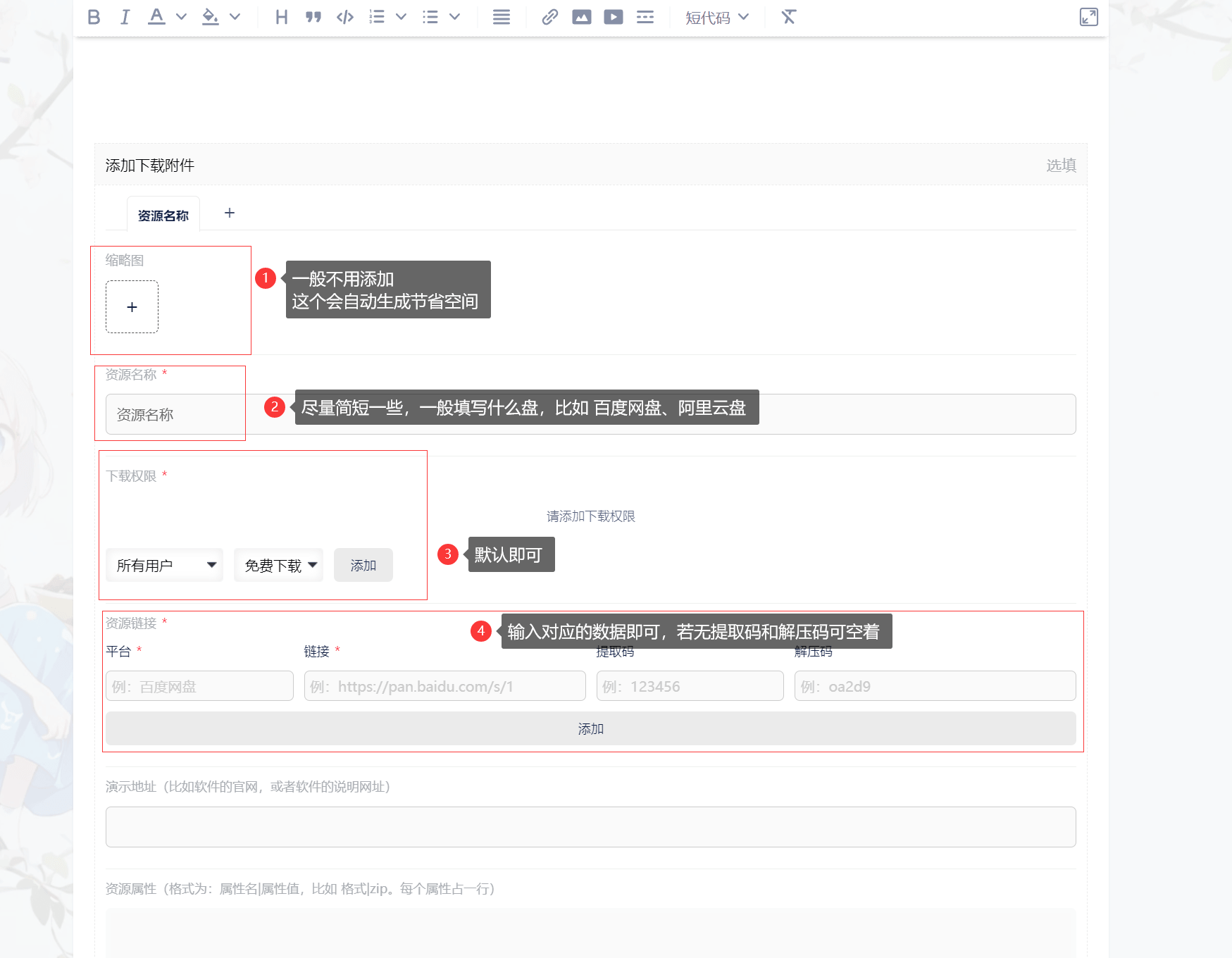This screenshot has width=1232, height=958.
Task: Click the heading H icon
Action: (x=282, y=17)
